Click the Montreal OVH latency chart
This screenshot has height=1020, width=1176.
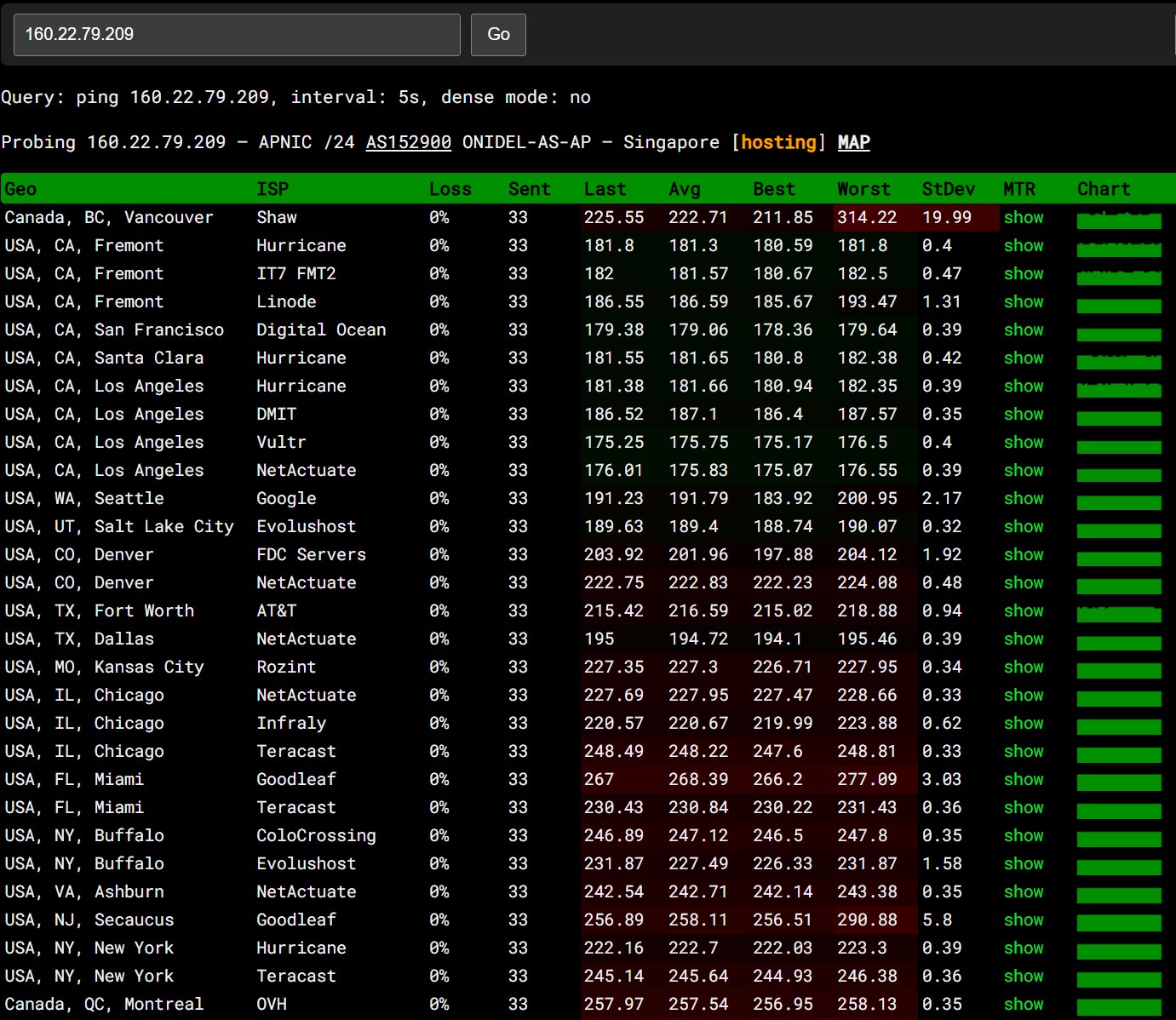pyautogui.click(x=1119, y=1007)
